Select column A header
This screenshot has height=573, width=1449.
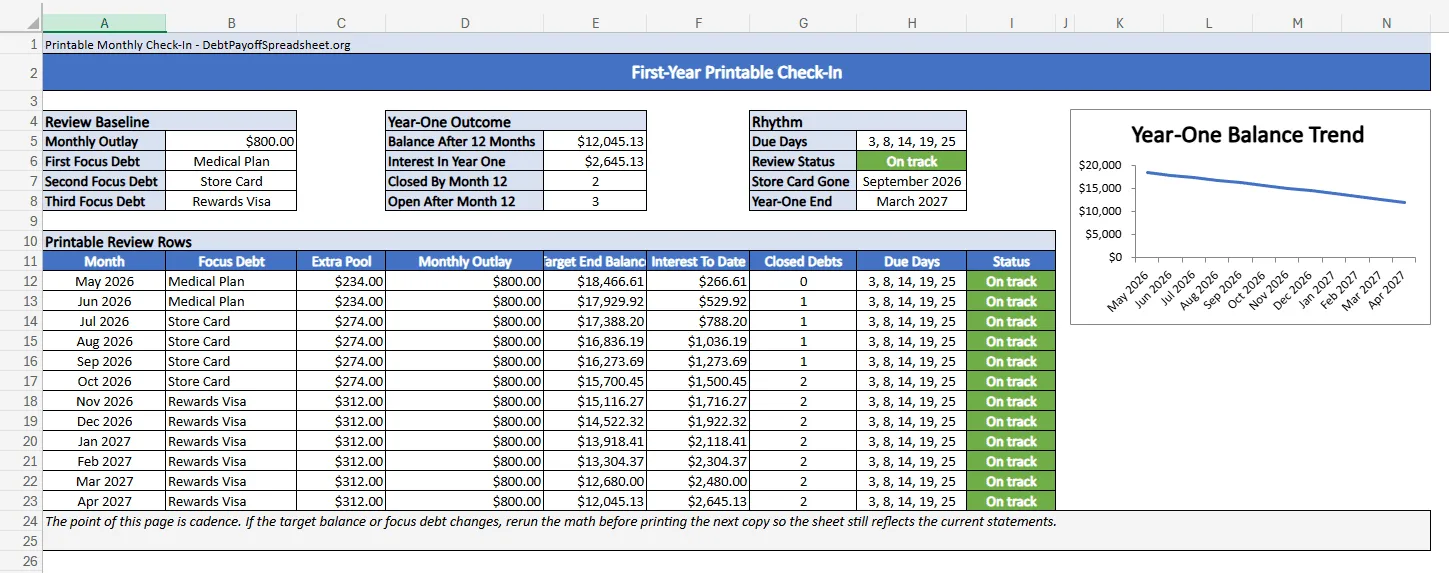click(x=105, y=23)
